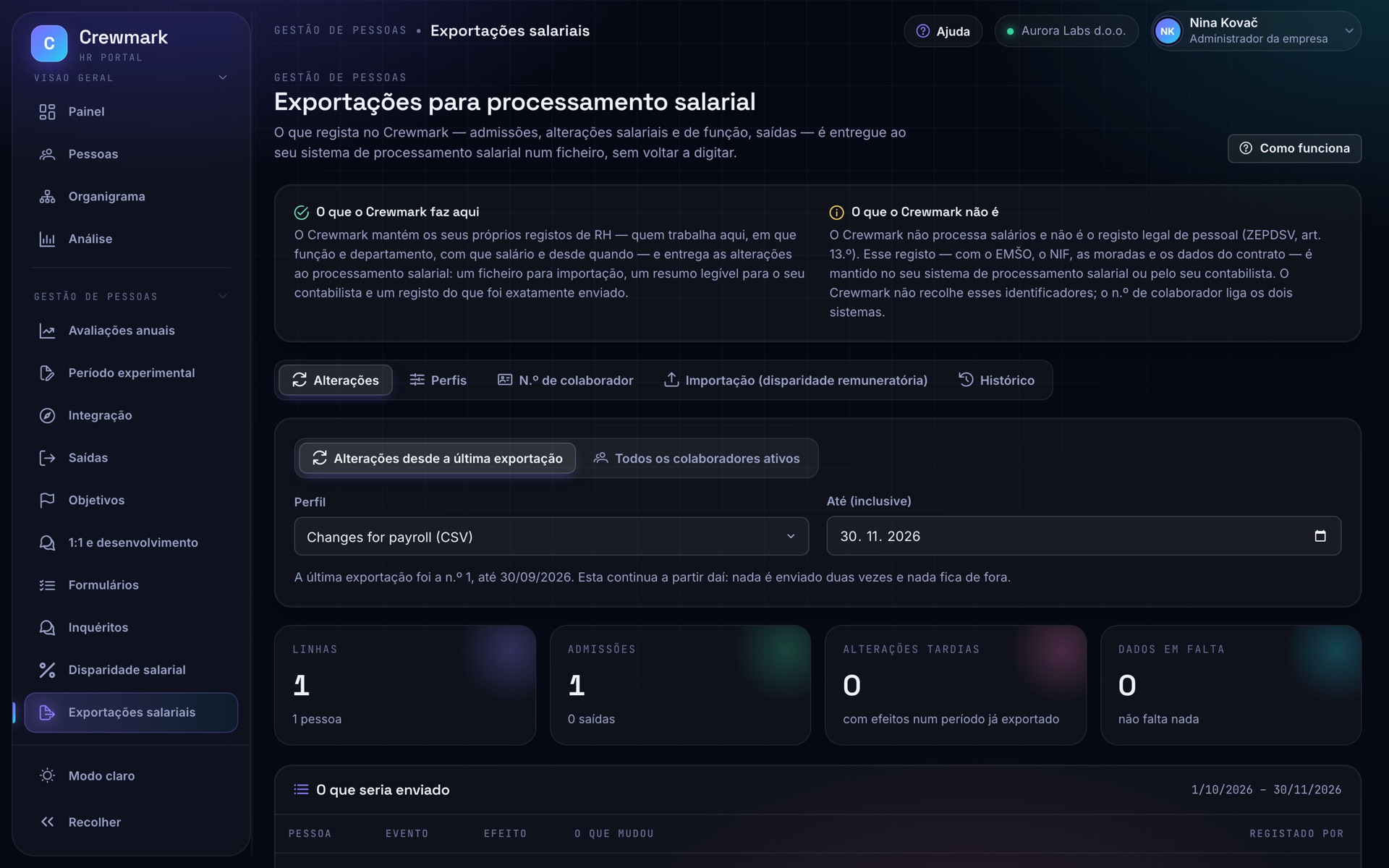Click Como funciona button
The width and height of the screenshot is (1389, 868).
(1294, 148)
